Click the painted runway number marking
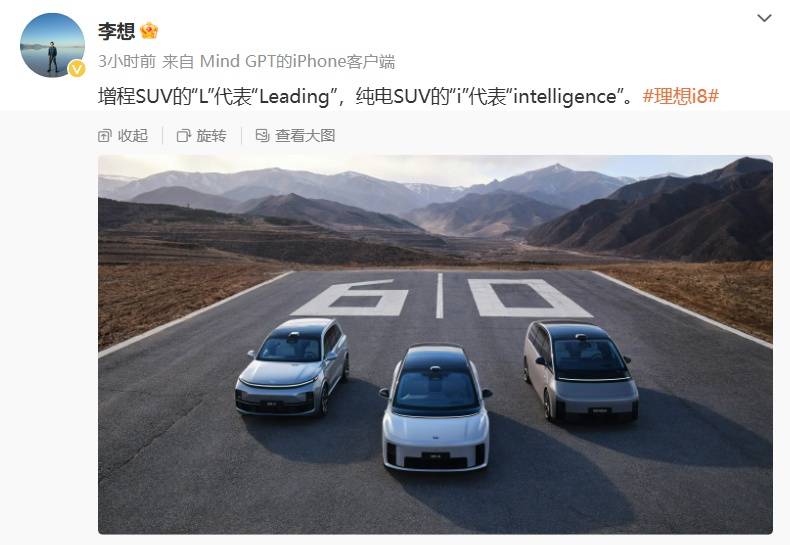 441,298
